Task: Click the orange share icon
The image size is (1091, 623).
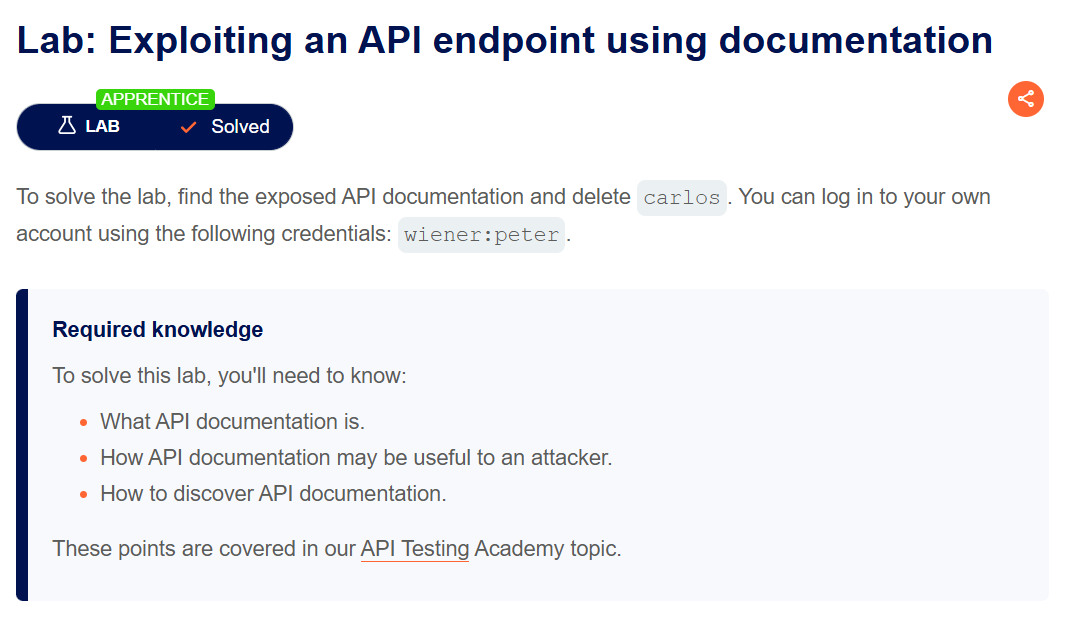Action: pos(1025,99)
